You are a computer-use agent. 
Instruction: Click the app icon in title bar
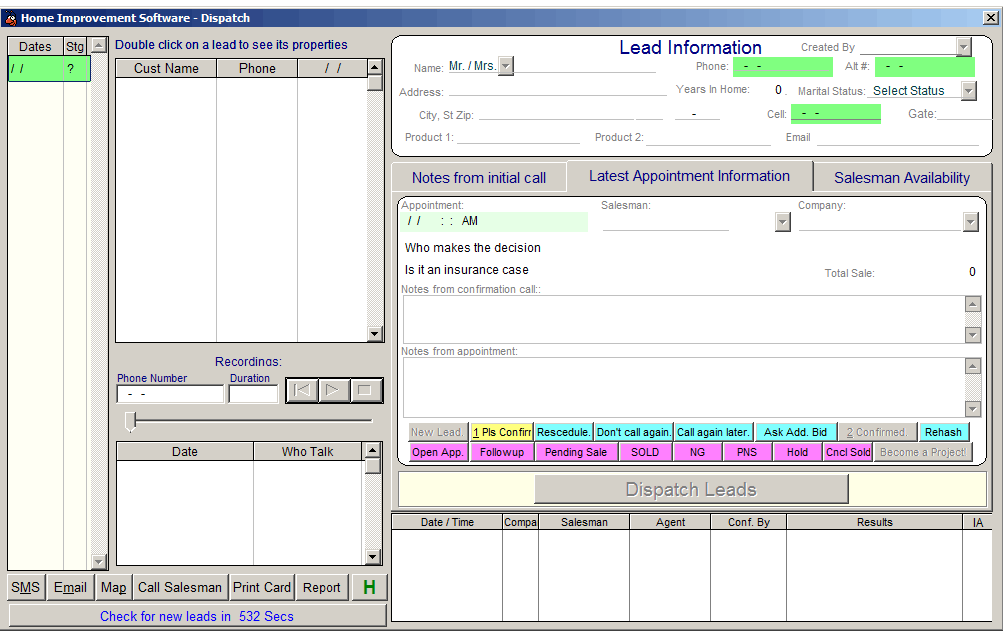10,18
